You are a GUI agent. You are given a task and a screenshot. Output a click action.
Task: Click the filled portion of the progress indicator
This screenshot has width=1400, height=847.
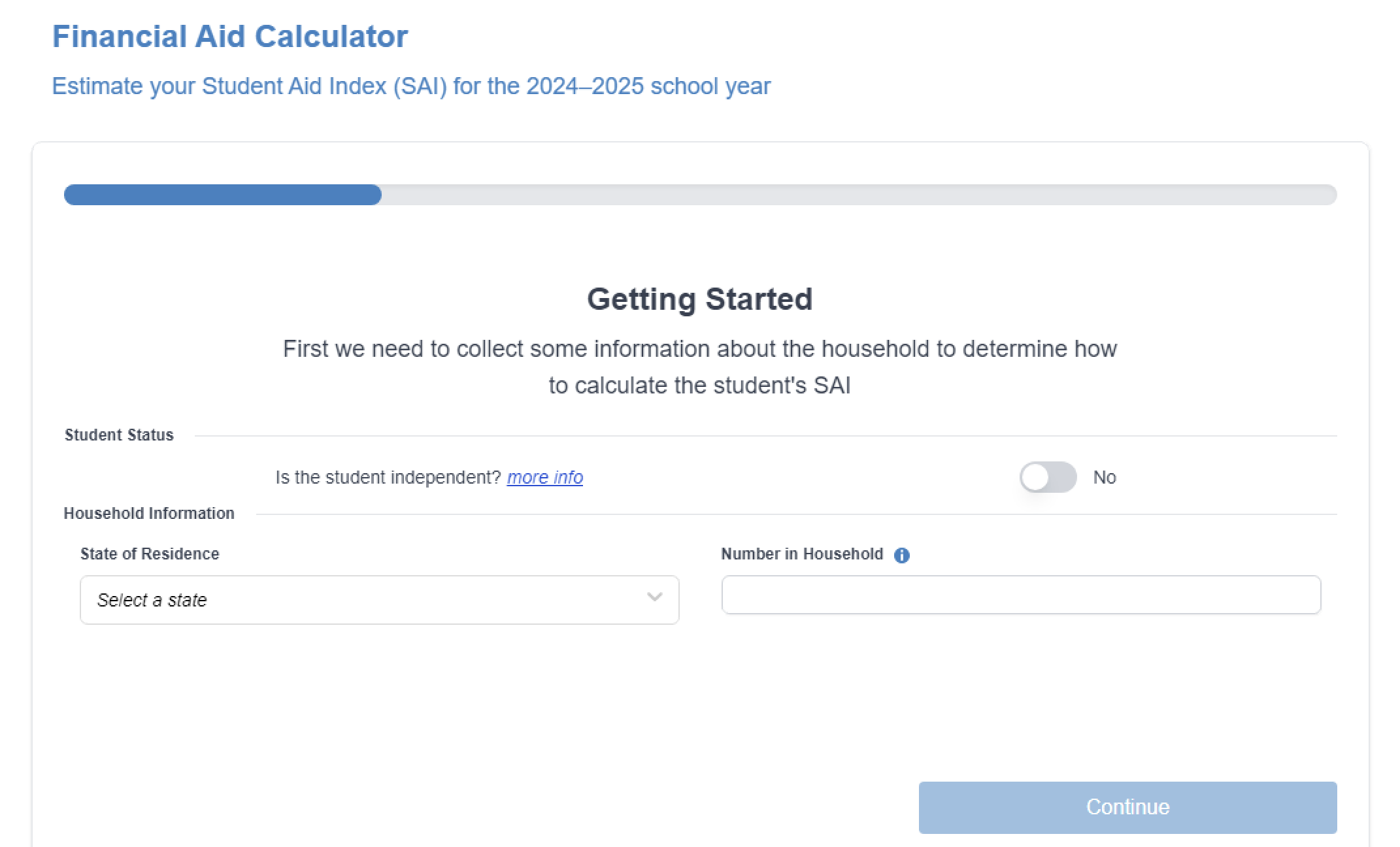coord(222,195)
